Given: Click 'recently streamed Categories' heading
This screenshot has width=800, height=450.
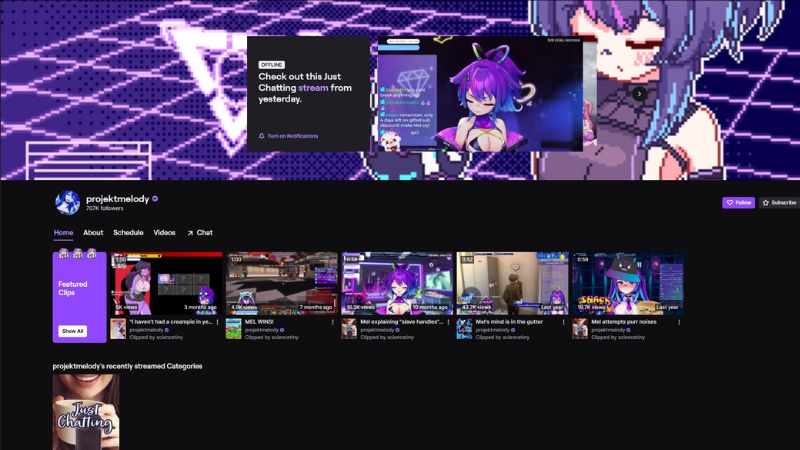Looking at the screenshot, I should (x=128, y=366).
